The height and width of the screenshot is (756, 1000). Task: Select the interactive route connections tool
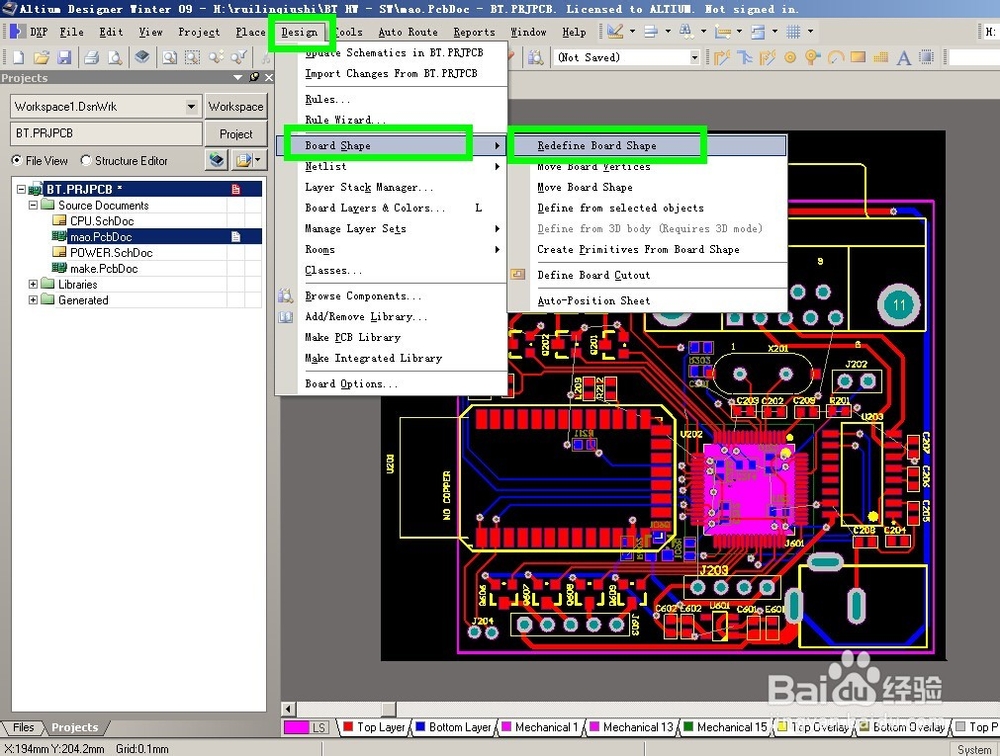[x=721, y=57]
